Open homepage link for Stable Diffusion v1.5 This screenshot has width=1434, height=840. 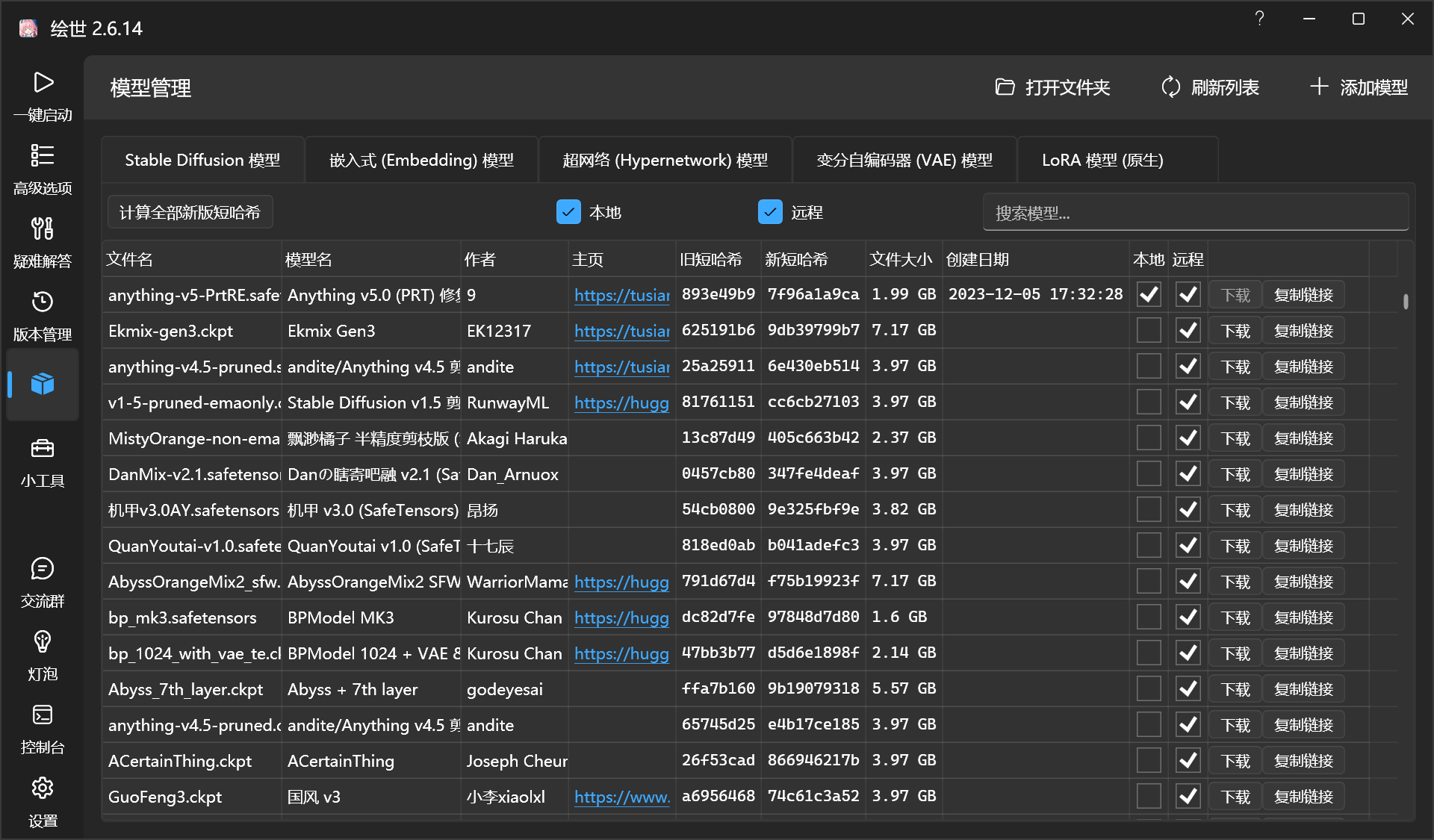click(621, 402)
